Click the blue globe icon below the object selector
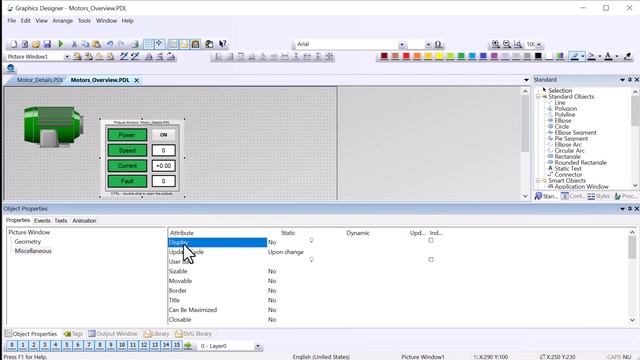This screenshot has width=640, height=360. coord(11,68)
